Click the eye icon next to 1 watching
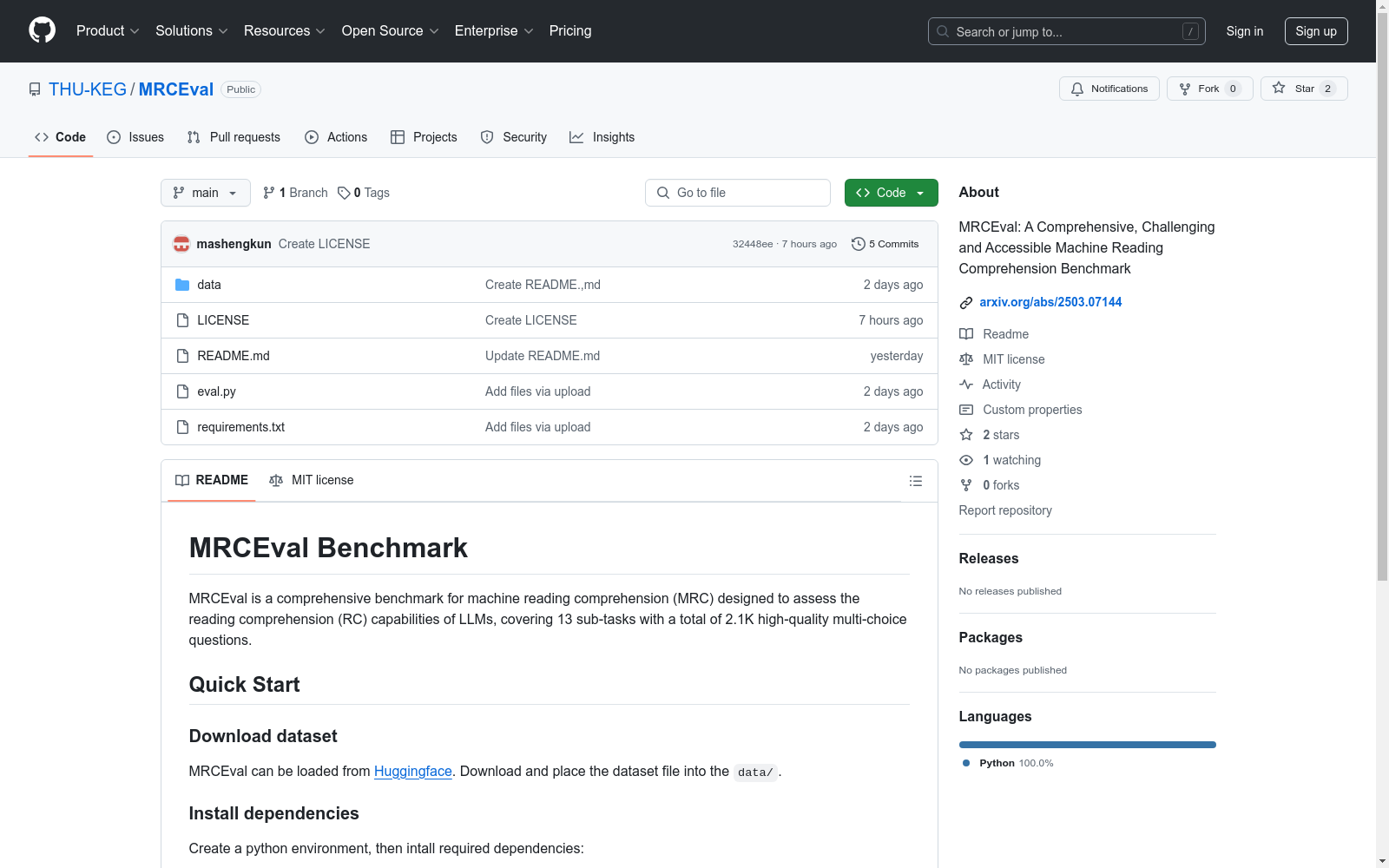 966,460
